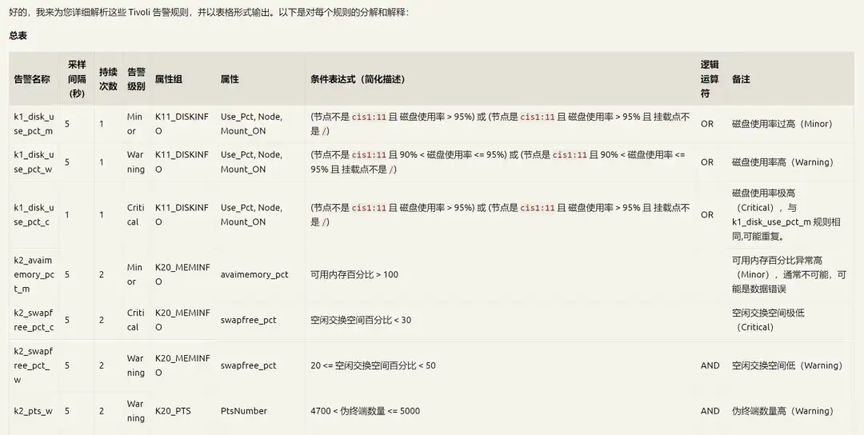Select the k1_disk_use_pct_m alert name cell
The image size is (864, 435).
[34, 124]
